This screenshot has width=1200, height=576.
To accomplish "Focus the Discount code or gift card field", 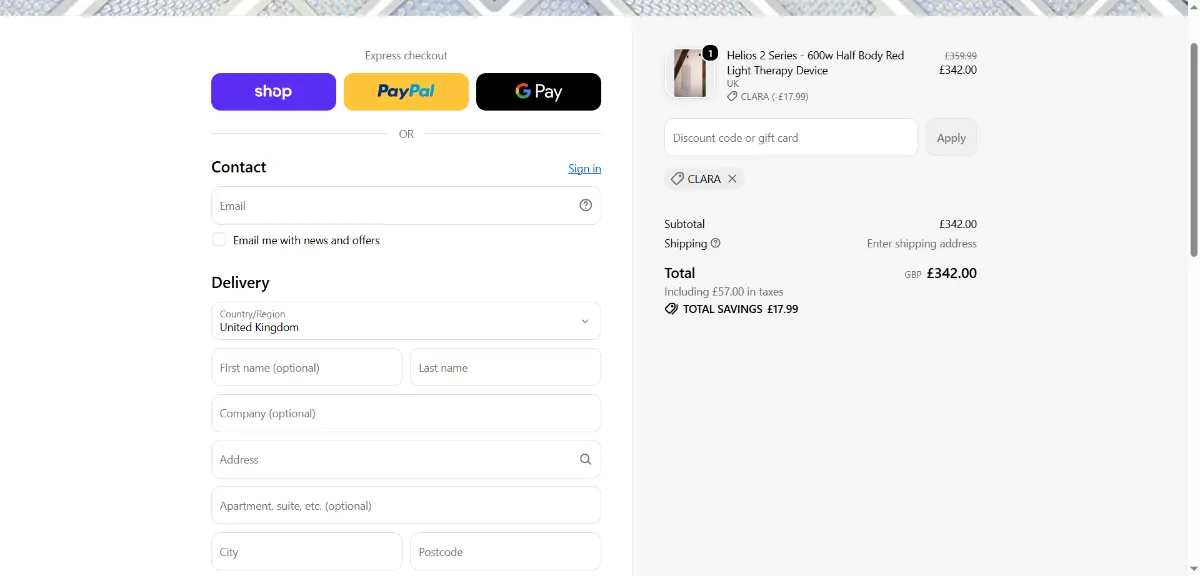I will tap(791, 138).
